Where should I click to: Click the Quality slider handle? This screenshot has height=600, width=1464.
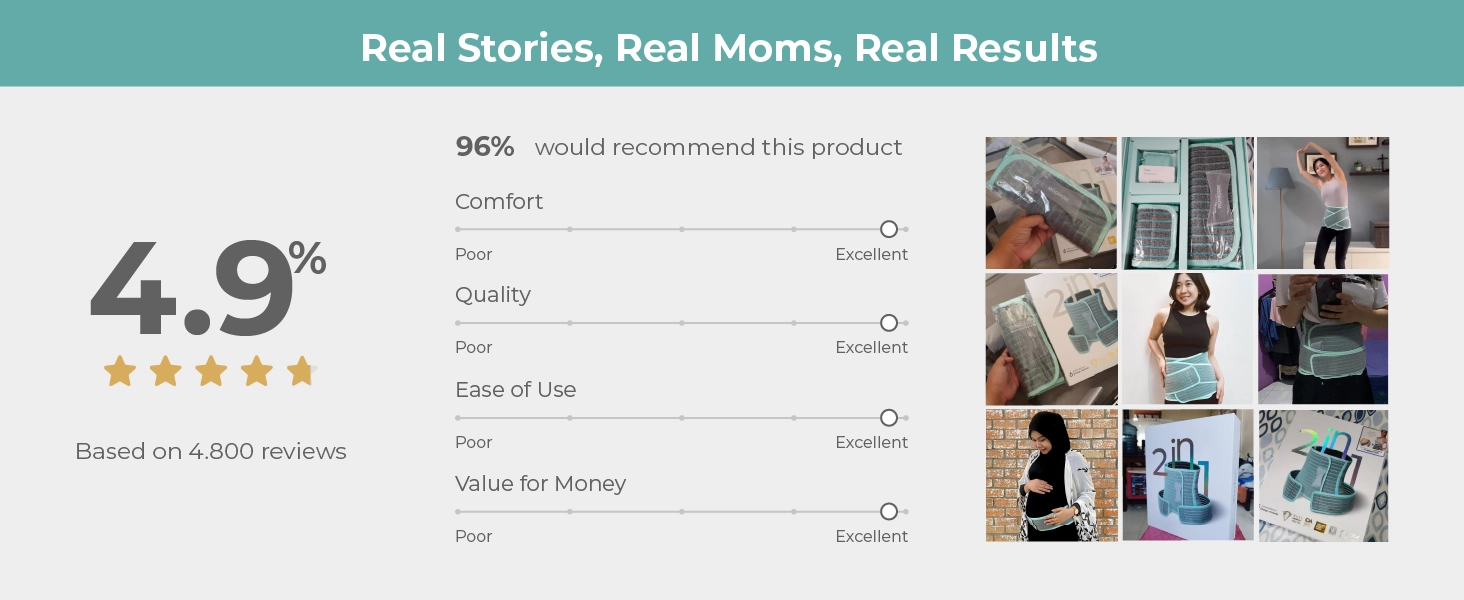click(889, 323)
